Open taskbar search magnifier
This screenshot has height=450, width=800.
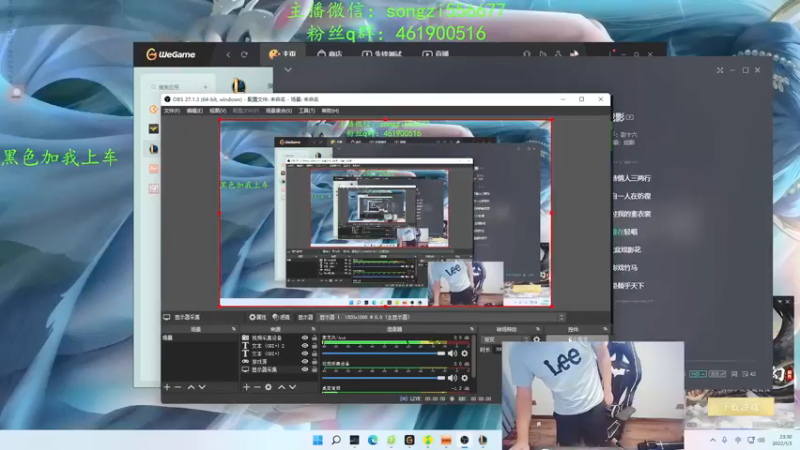click(336, 440)
